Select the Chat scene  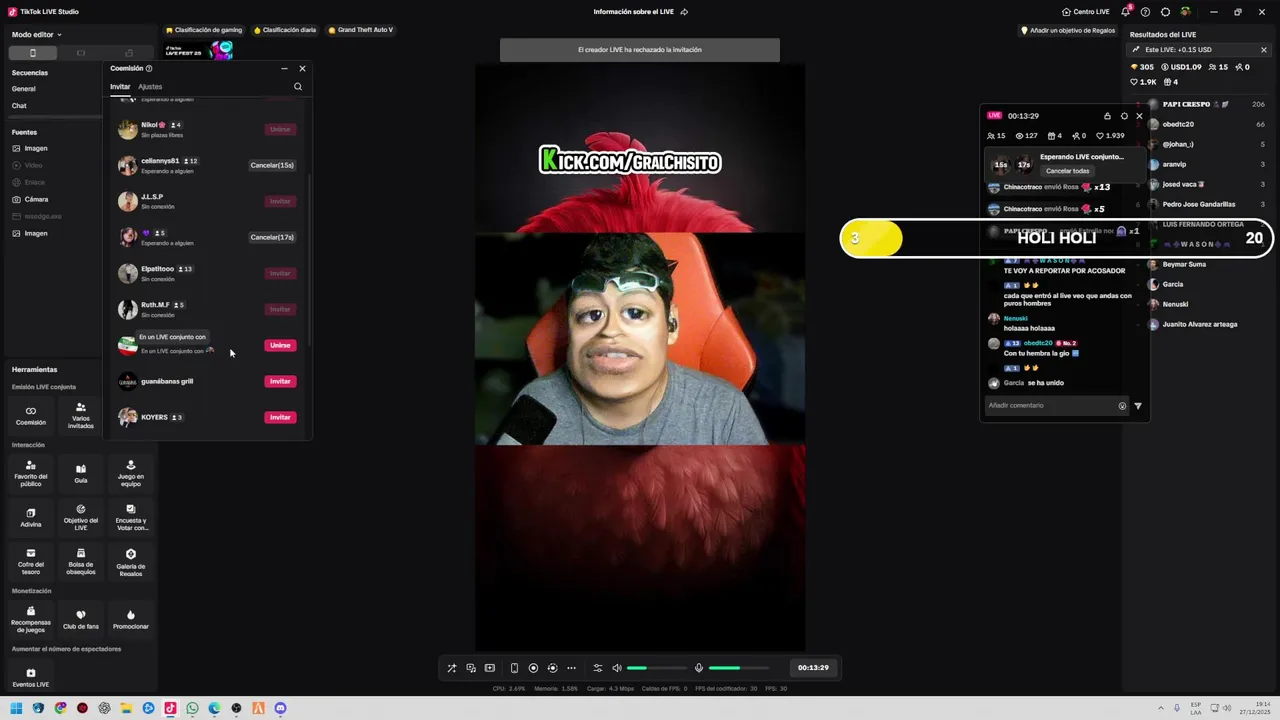pyautogui.click(x=19, y=106)
